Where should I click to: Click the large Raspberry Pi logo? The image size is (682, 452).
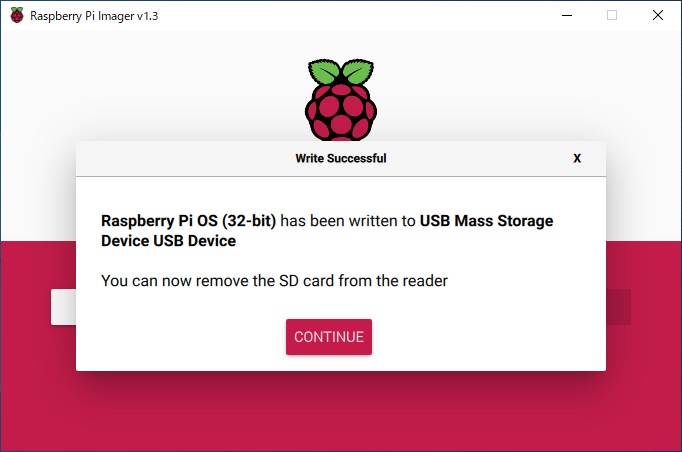(x=341, y=100)
